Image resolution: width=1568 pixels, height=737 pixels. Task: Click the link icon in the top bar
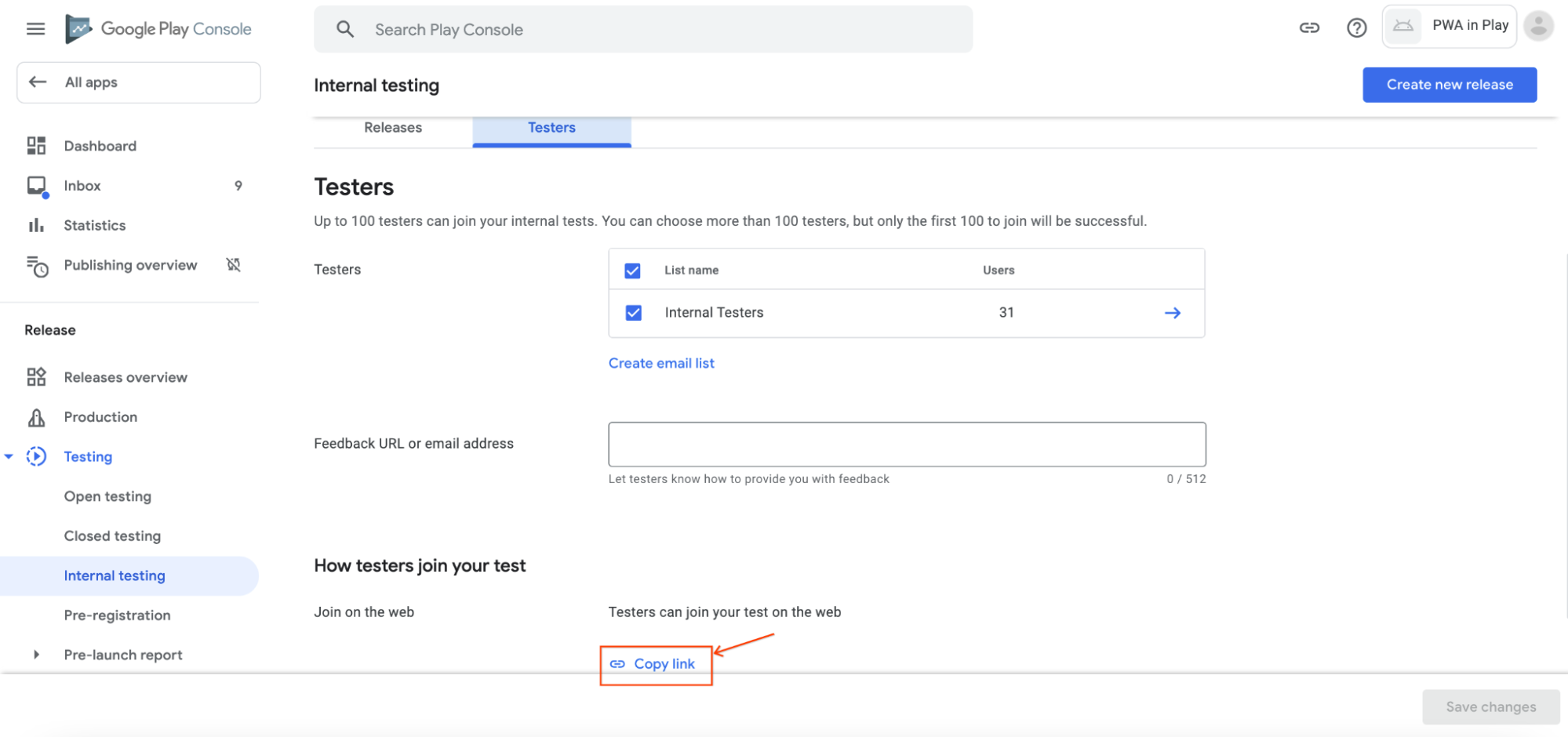coord(1309,27)
